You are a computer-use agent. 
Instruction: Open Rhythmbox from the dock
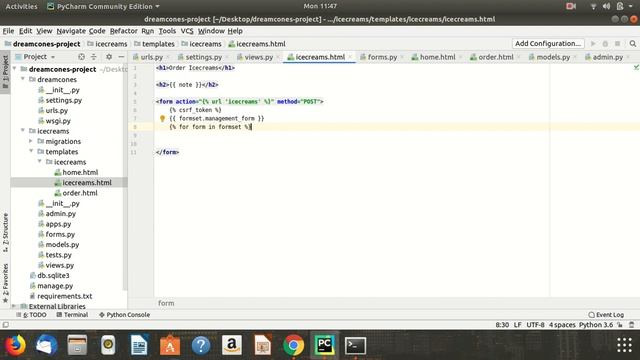pyautogui.click(x=108, y=345)
